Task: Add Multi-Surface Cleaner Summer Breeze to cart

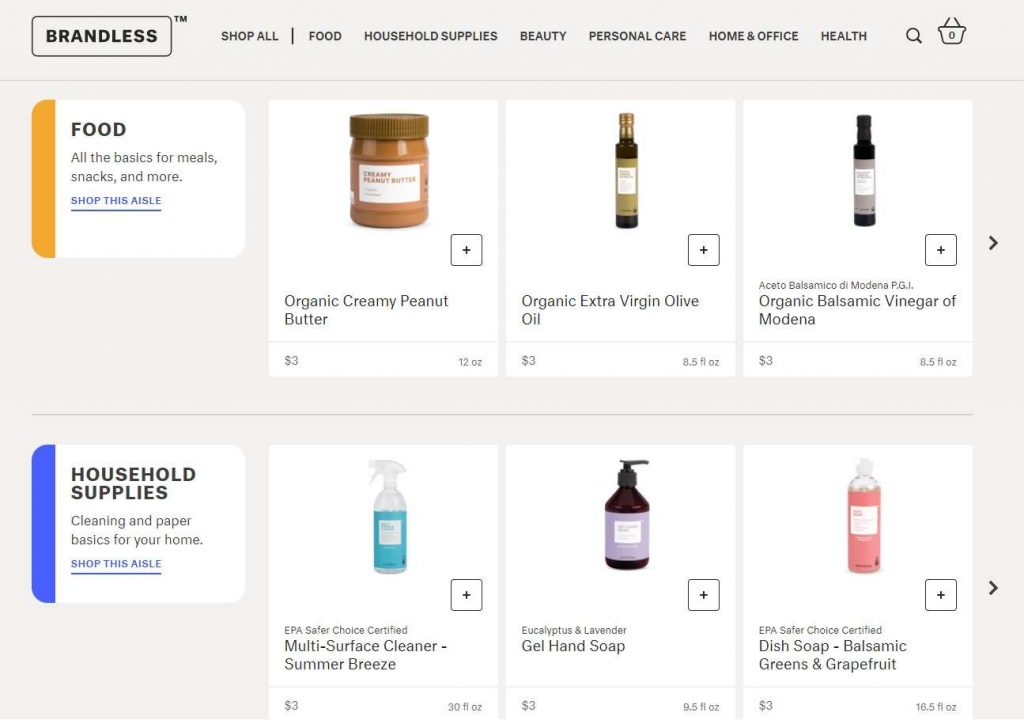Action: pos(466,595)
